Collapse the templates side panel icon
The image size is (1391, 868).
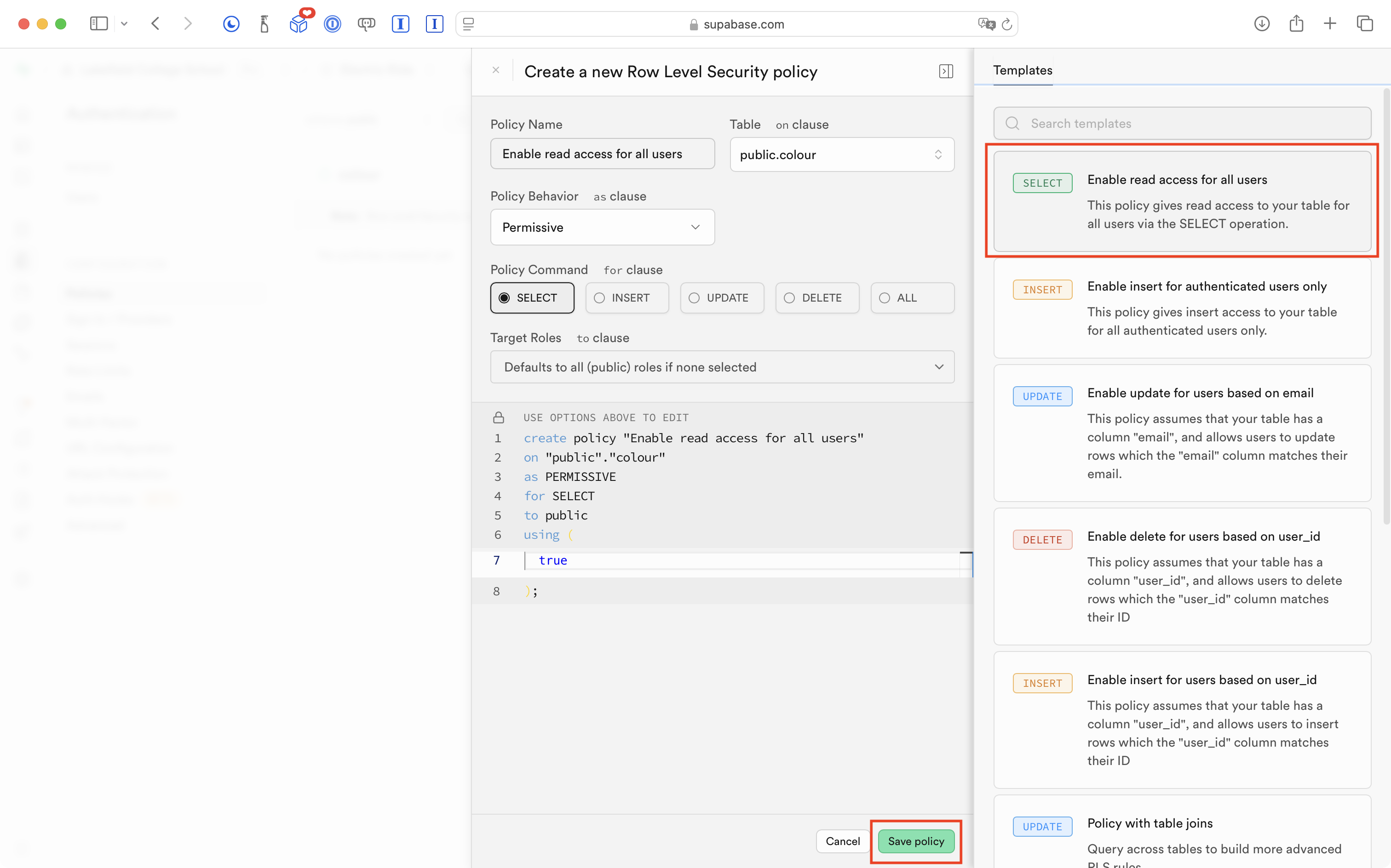point(946,71)
